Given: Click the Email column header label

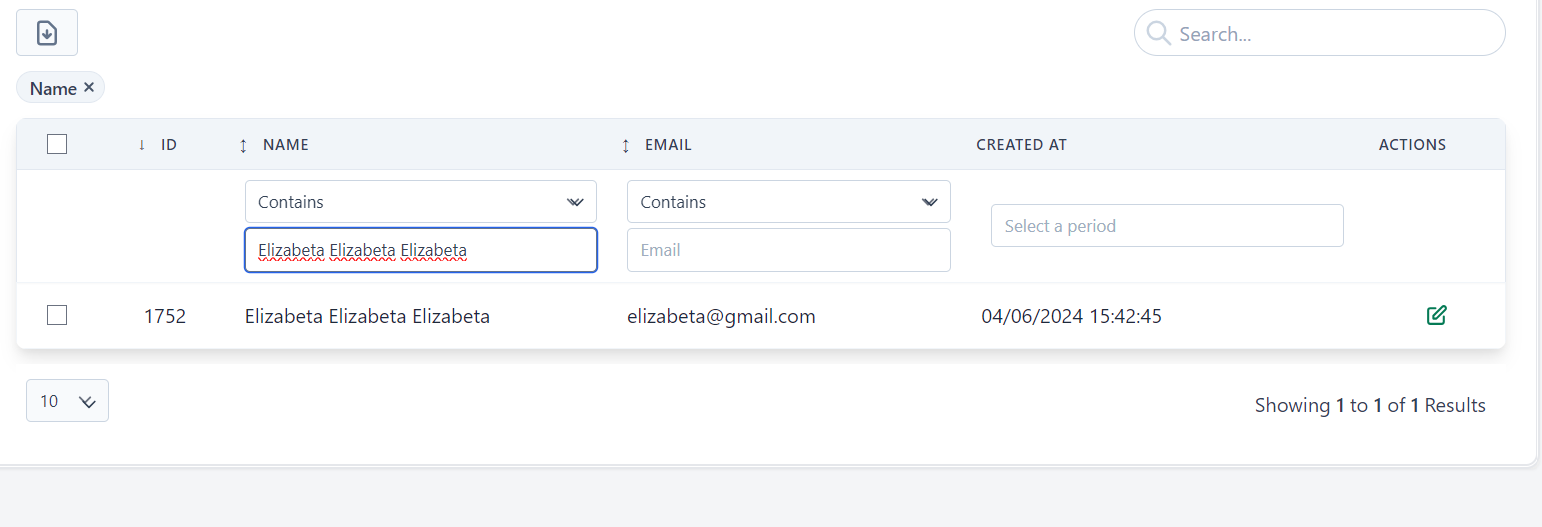Looking at the screenshot, I should (668, 145).
